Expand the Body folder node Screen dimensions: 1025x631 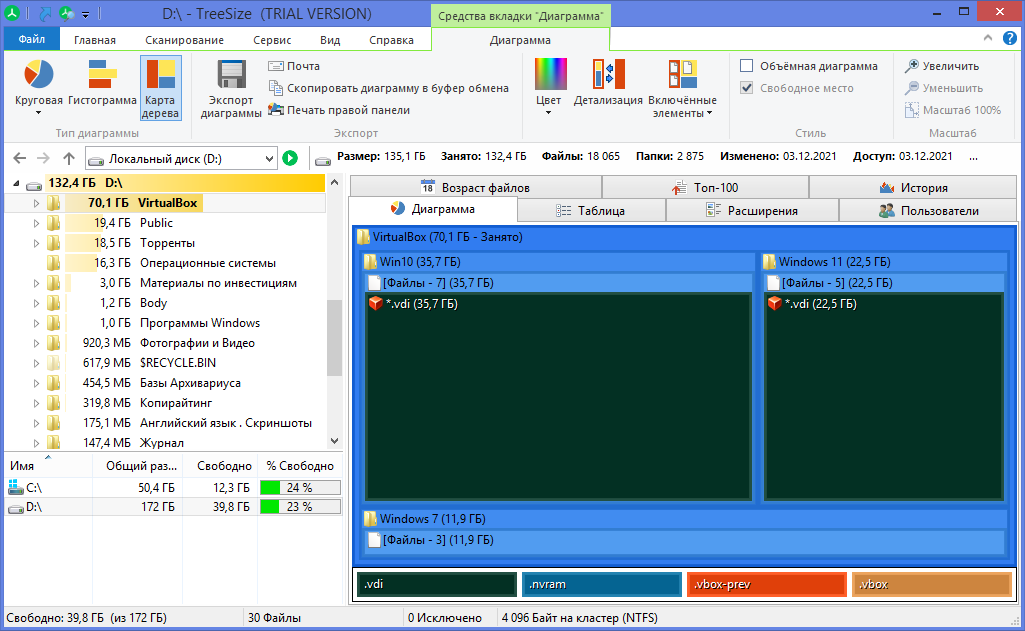36,303
